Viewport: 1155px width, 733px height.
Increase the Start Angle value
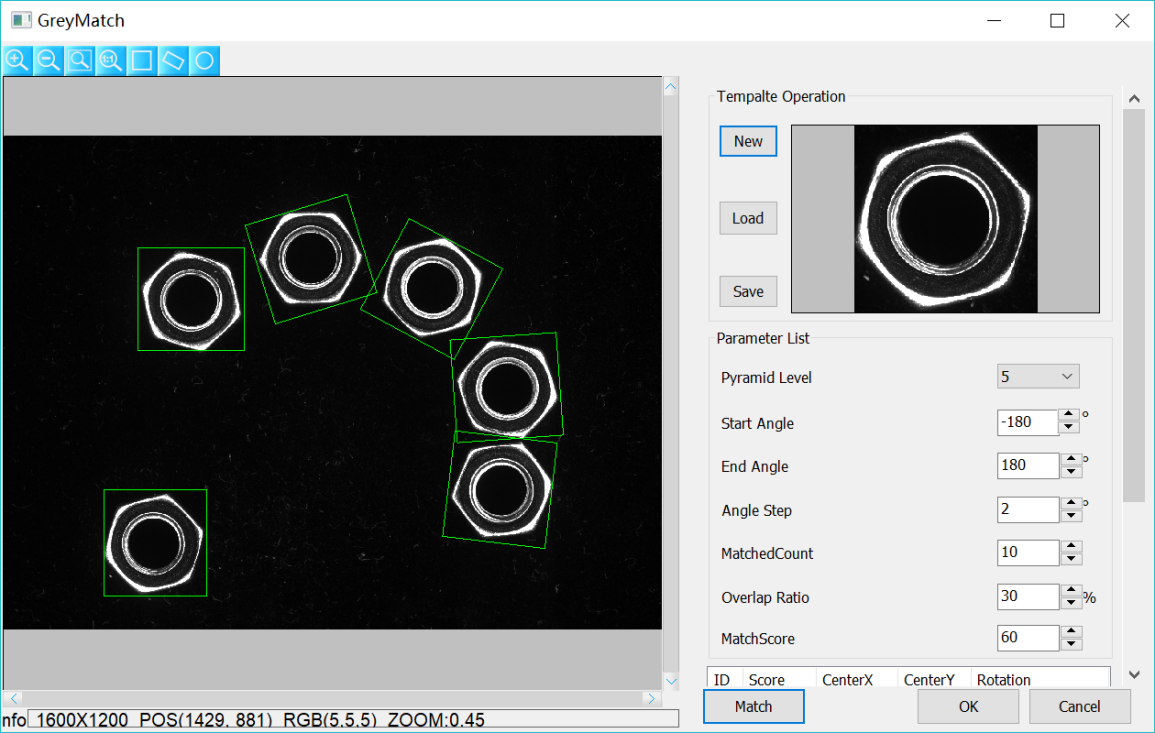(x=1069, y=416)
